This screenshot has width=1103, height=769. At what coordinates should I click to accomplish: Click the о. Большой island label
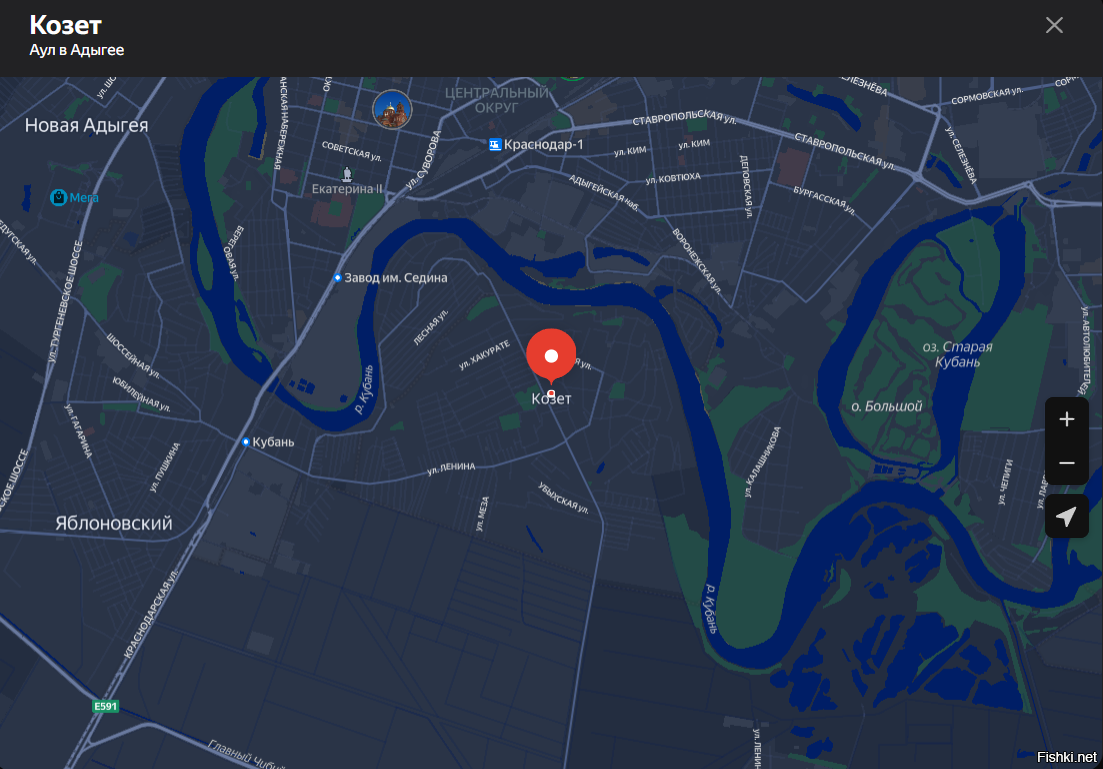coord(886,407)
